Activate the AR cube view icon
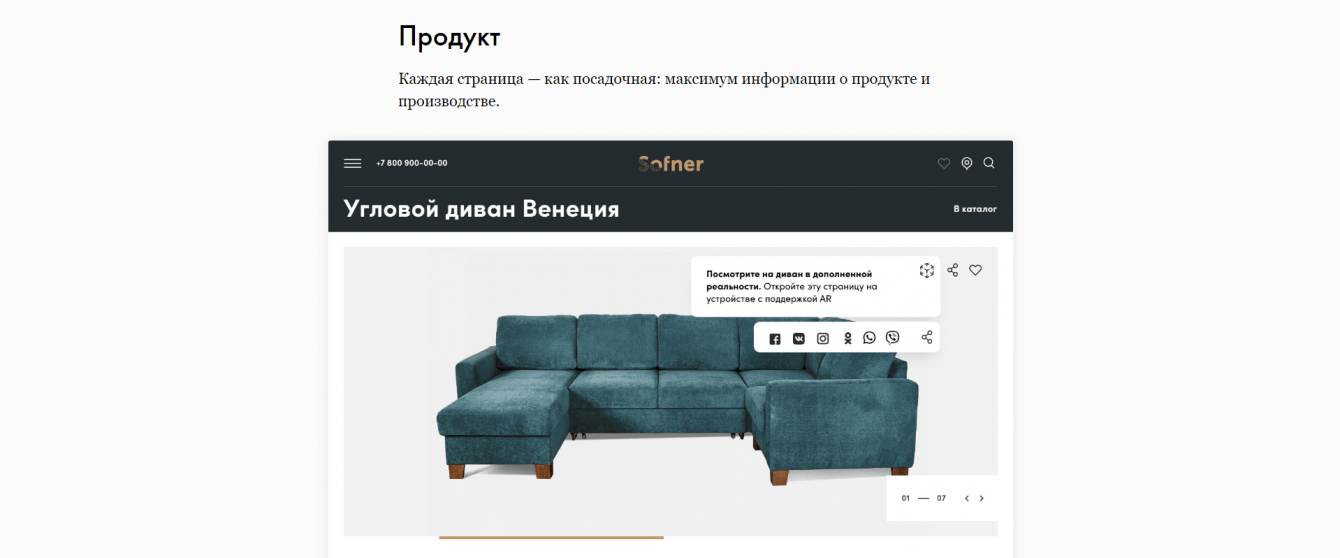This screenshot has height=558, width=1340. pyautogui.click(x=927, y=270)
